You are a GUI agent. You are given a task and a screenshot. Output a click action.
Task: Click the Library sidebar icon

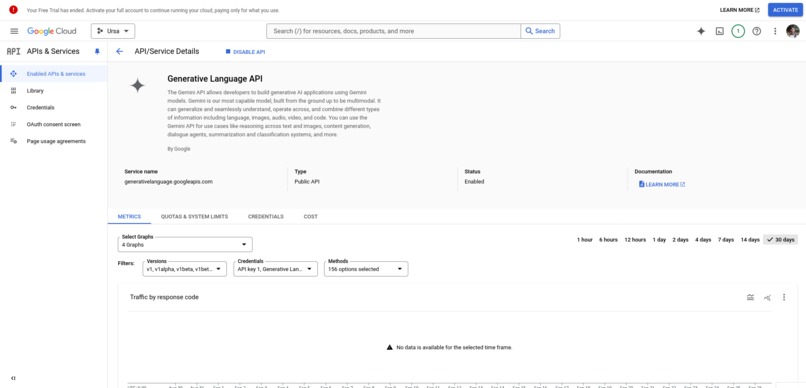13,90
